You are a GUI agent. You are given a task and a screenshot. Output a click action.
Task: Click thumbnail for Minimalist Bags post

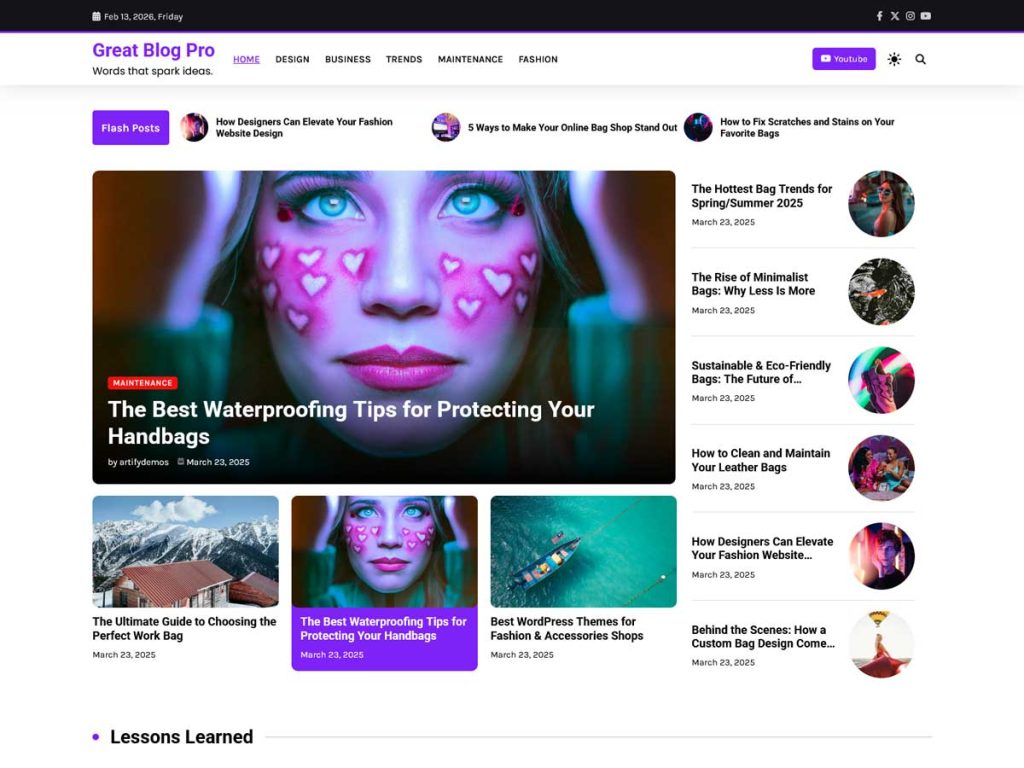pyautogui.click(x=881, y=292)
